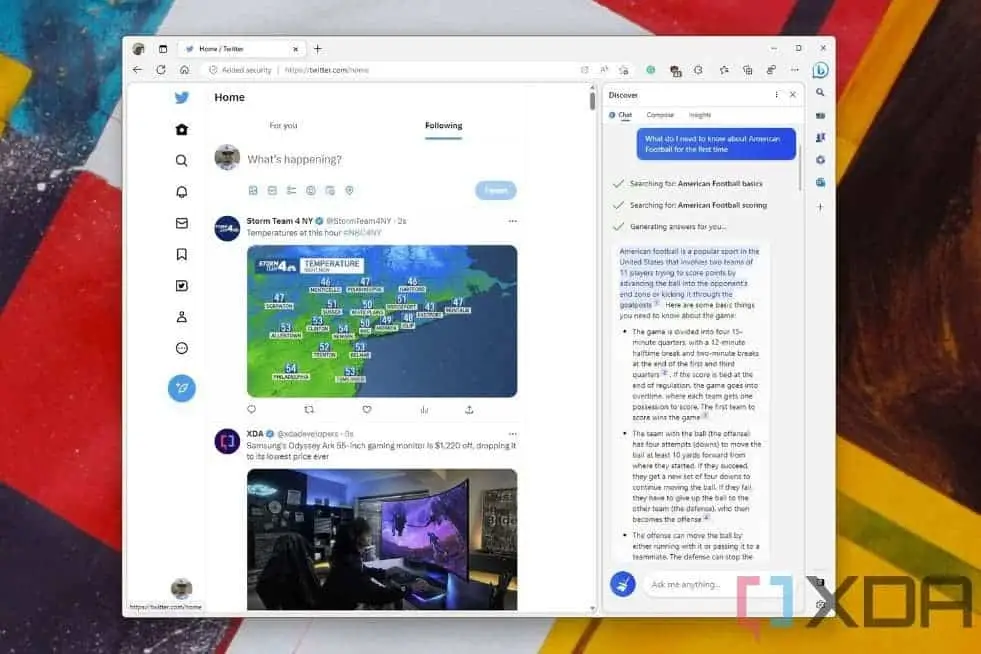Open a new browser tab with plus
This screenshot has width=981, height=654.
click(x=318, y=49)
